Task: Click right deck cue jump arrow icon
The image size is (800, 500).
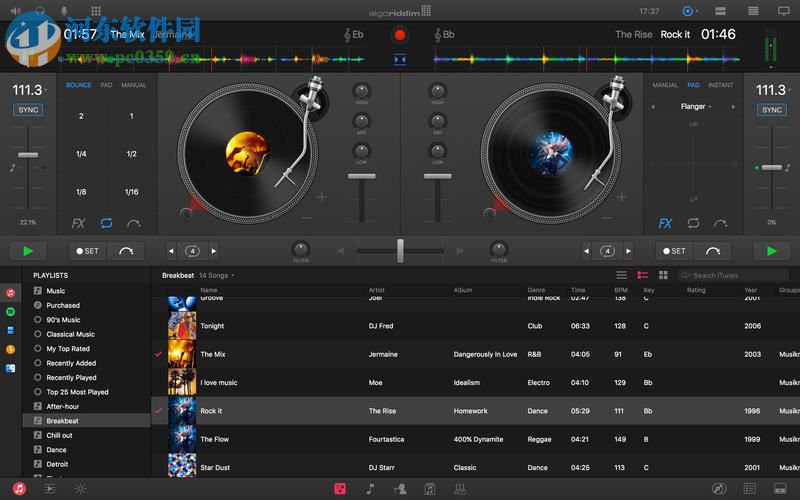Action: click(x=720, y=223)
